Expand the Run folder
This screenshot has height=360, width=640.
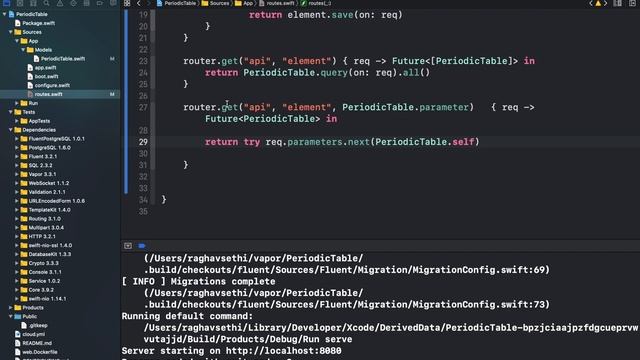pyautogui.click(x=17, y=103)
